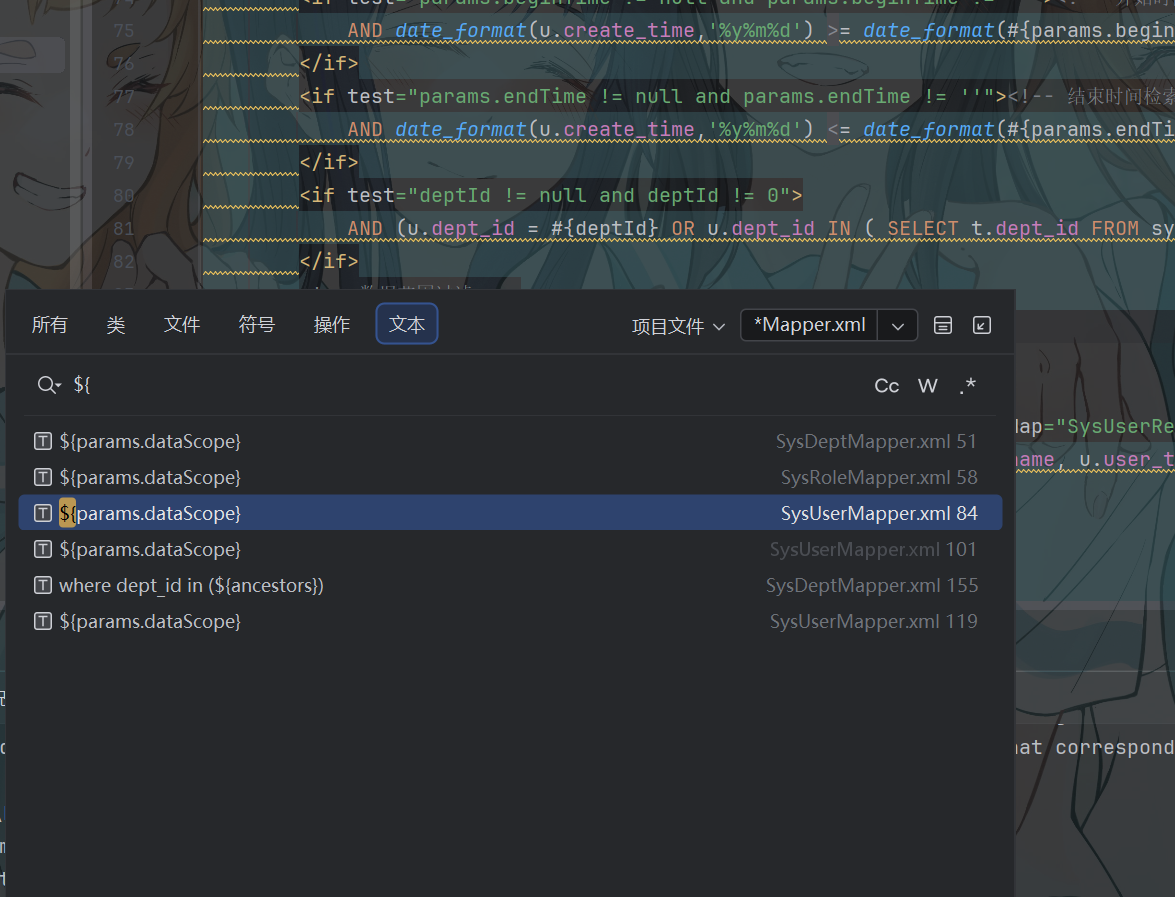1175x897 pixels.
Task: Toggle match case (Cc) option
Action: pyautogui.click(x=886, y=386)
